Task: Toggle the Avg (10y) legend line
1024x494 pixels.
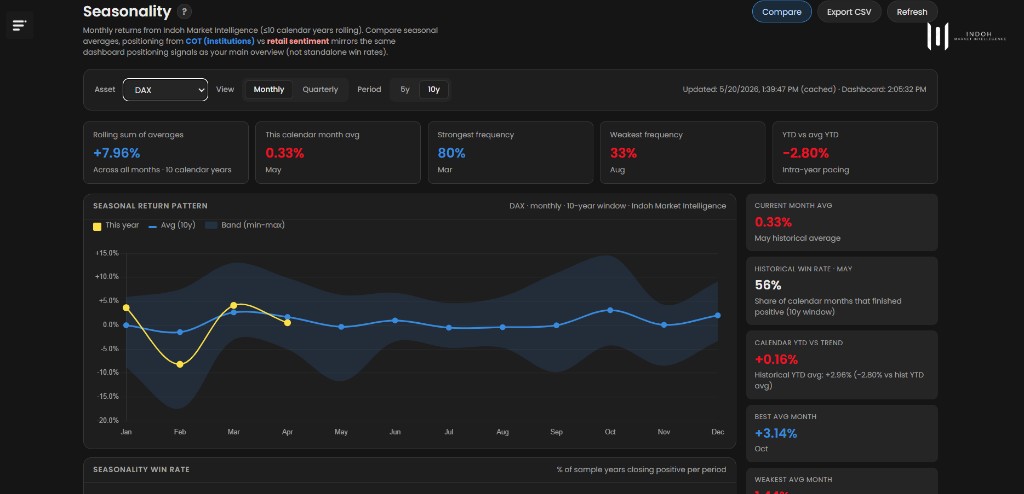Action: [x=153, y=226]
